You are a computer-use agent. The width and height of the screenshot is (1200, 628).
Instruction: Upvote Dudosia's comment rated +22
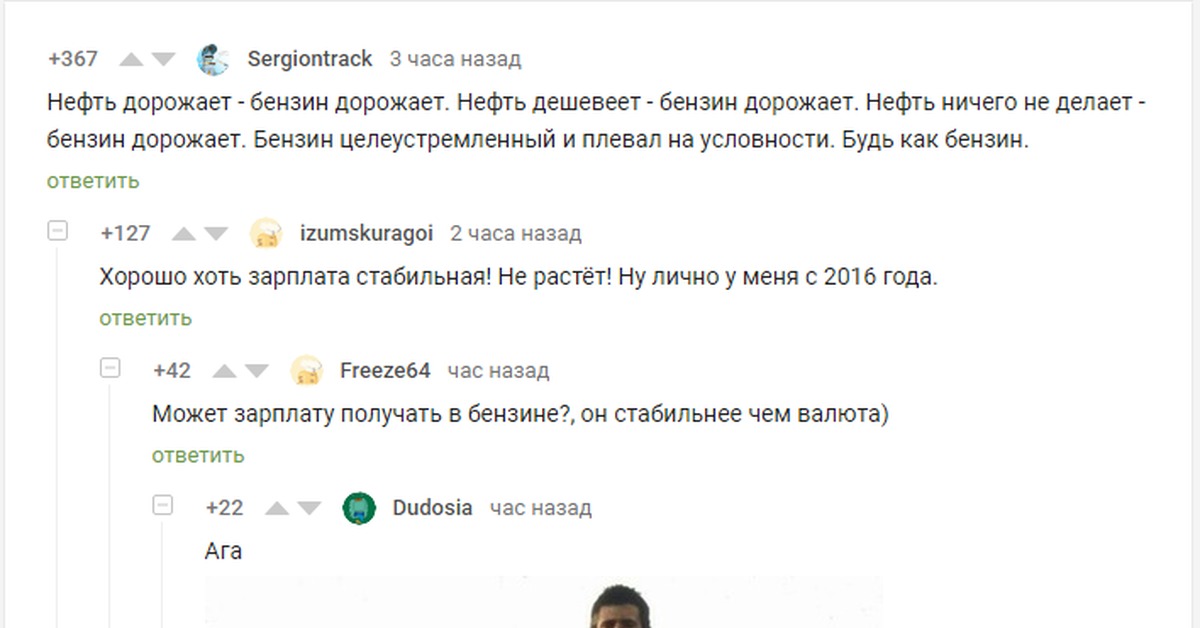pyautogui.click(x=277, y=509)
